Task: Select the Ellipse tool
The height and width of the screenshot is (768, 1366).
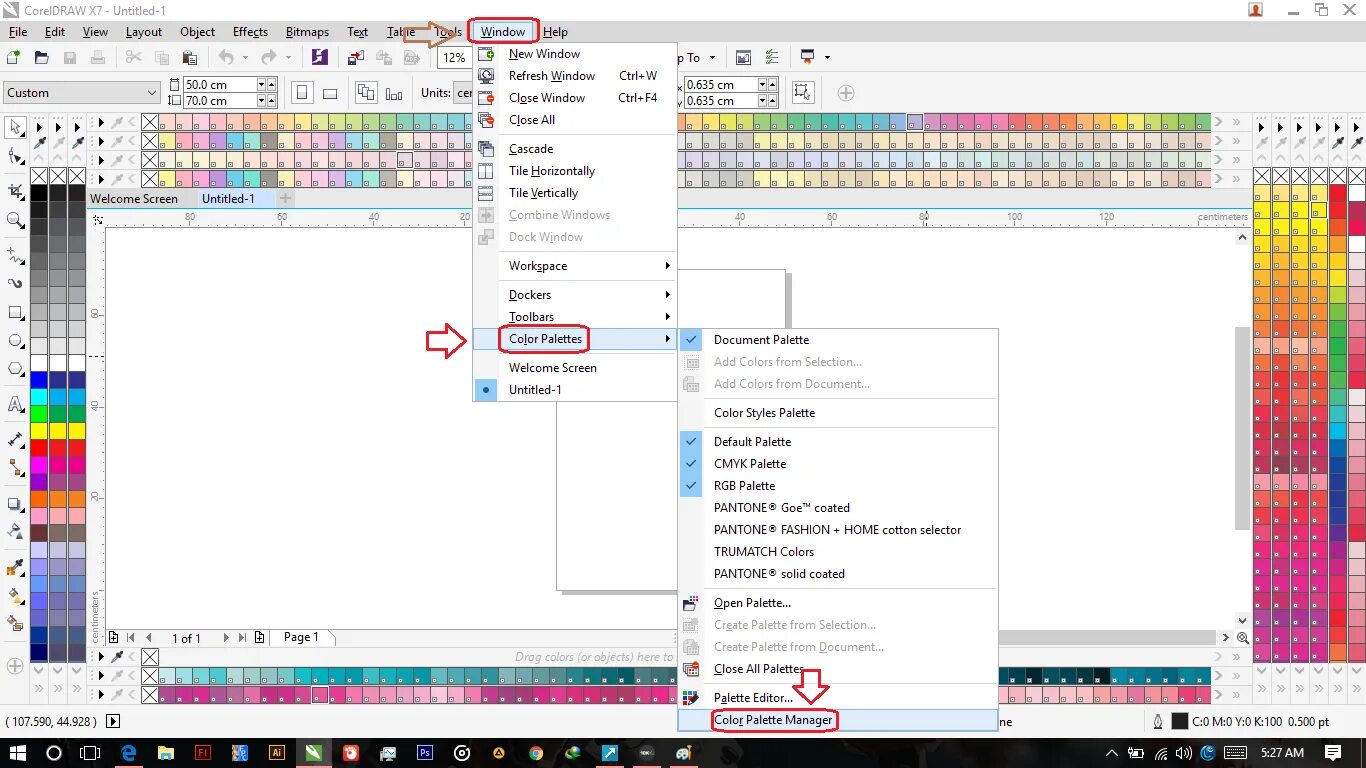Action: point(15,341)
